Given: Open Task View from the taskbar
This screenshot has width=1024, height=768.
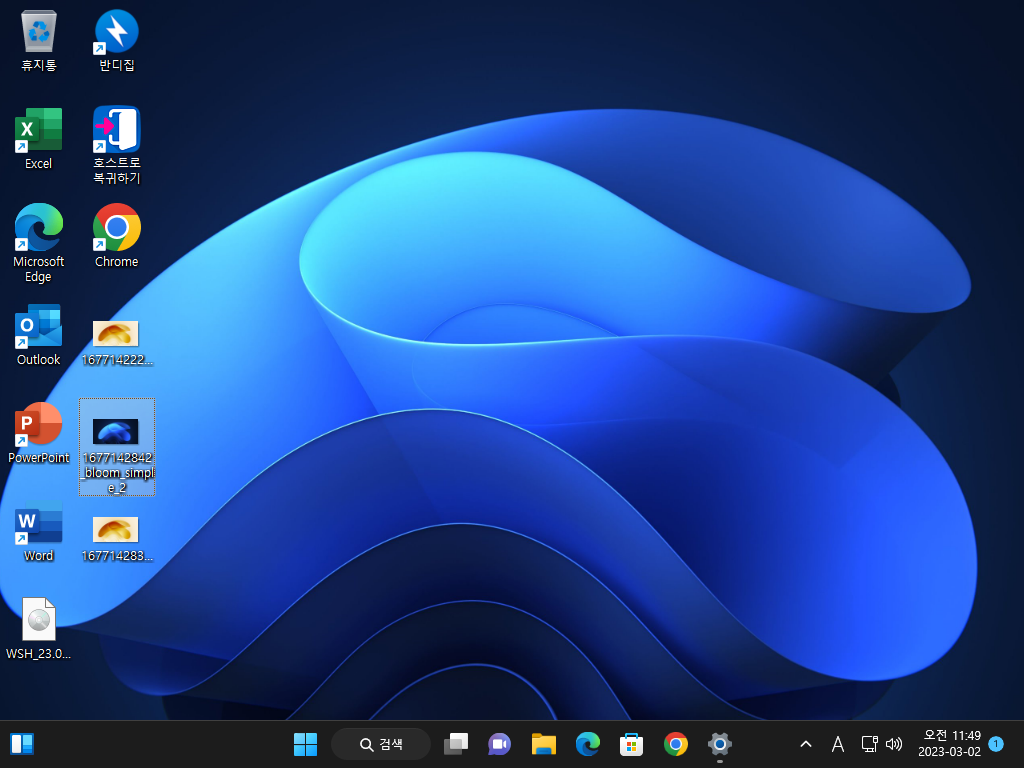Looking at the screenshot, I should point(456,744).
